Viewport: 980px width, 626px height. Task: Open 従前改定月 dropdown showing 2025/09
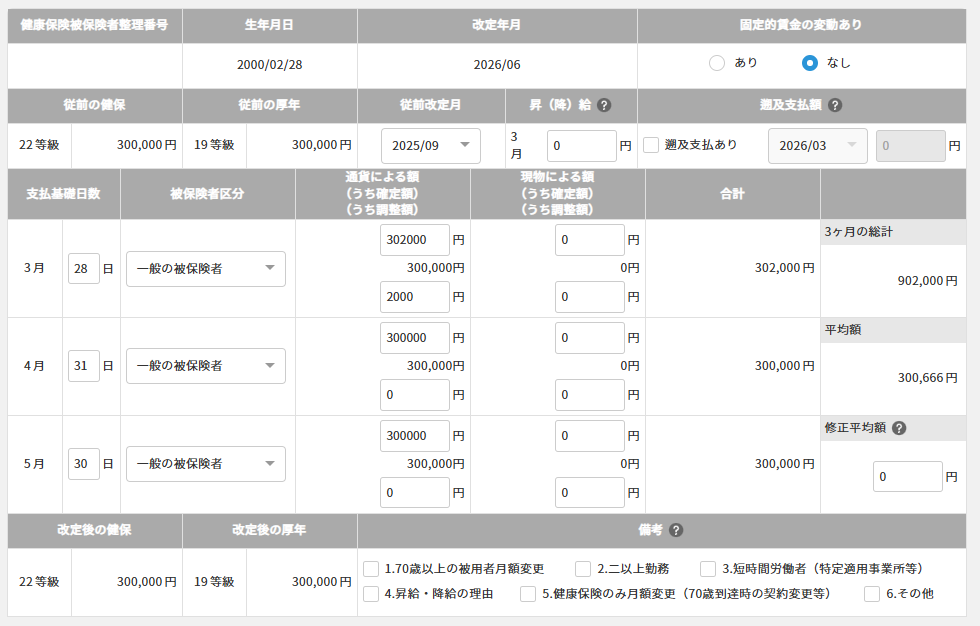point(431,146)
